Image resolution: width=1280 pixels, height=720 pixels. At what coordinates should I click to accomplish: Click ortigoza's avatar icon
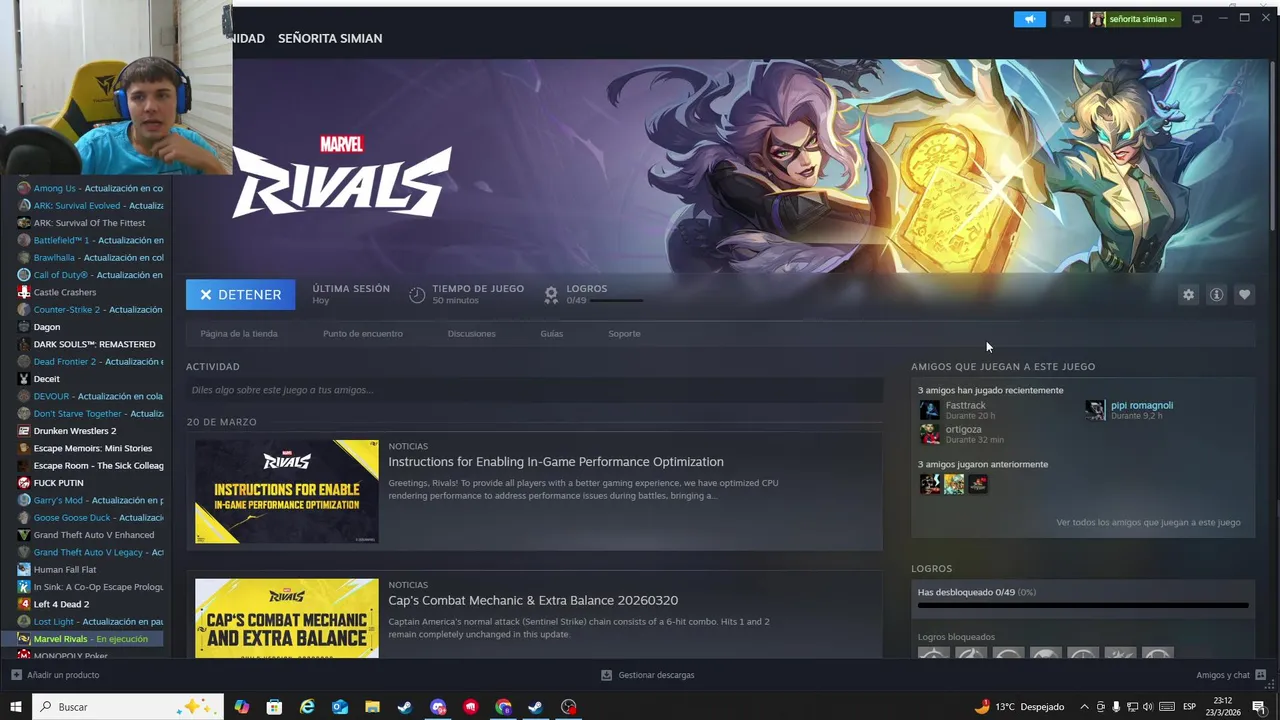click(930, 434)
